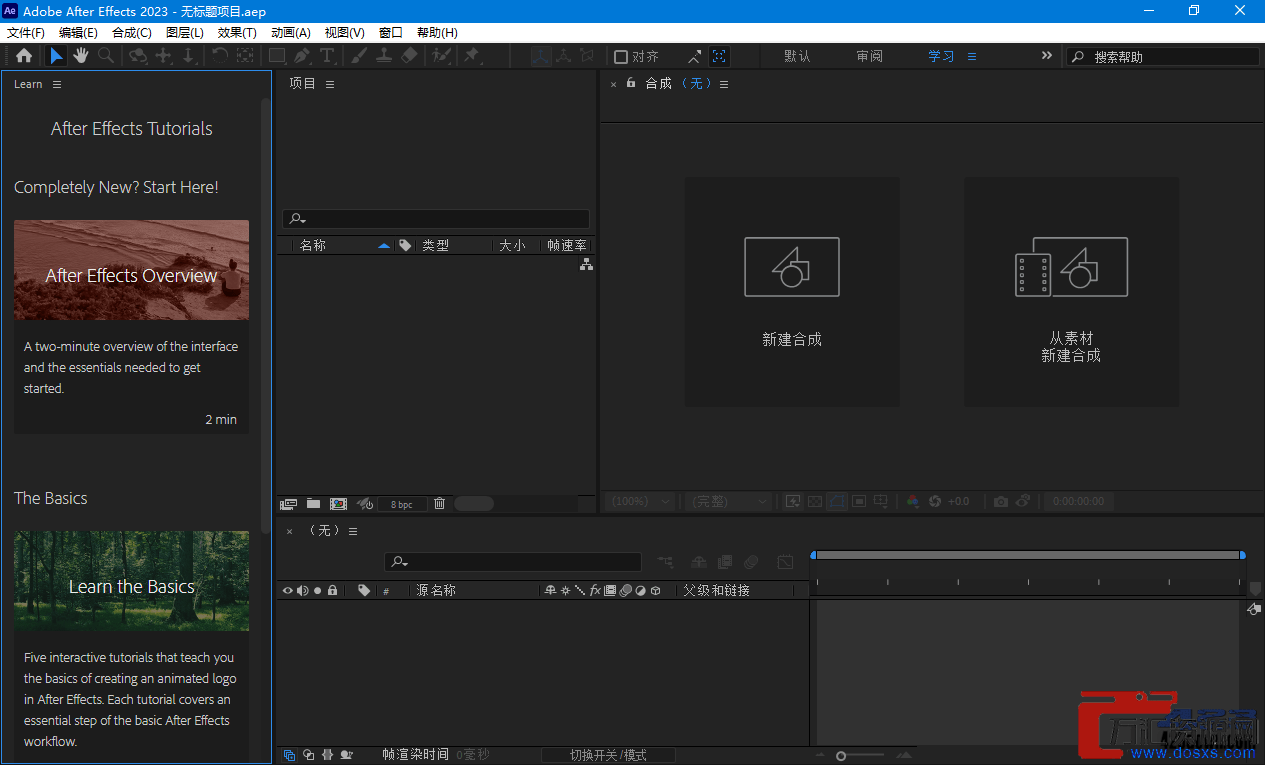Open the (完整) resolution dropdown

729,501
